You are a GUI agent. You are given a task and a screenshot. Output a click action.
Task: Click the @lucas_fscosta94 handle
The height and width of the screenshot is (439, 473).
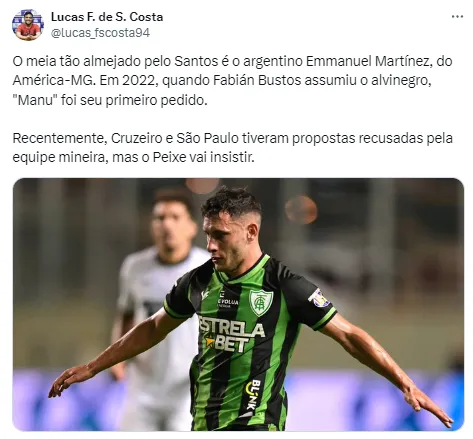click(x=100, y=33)
